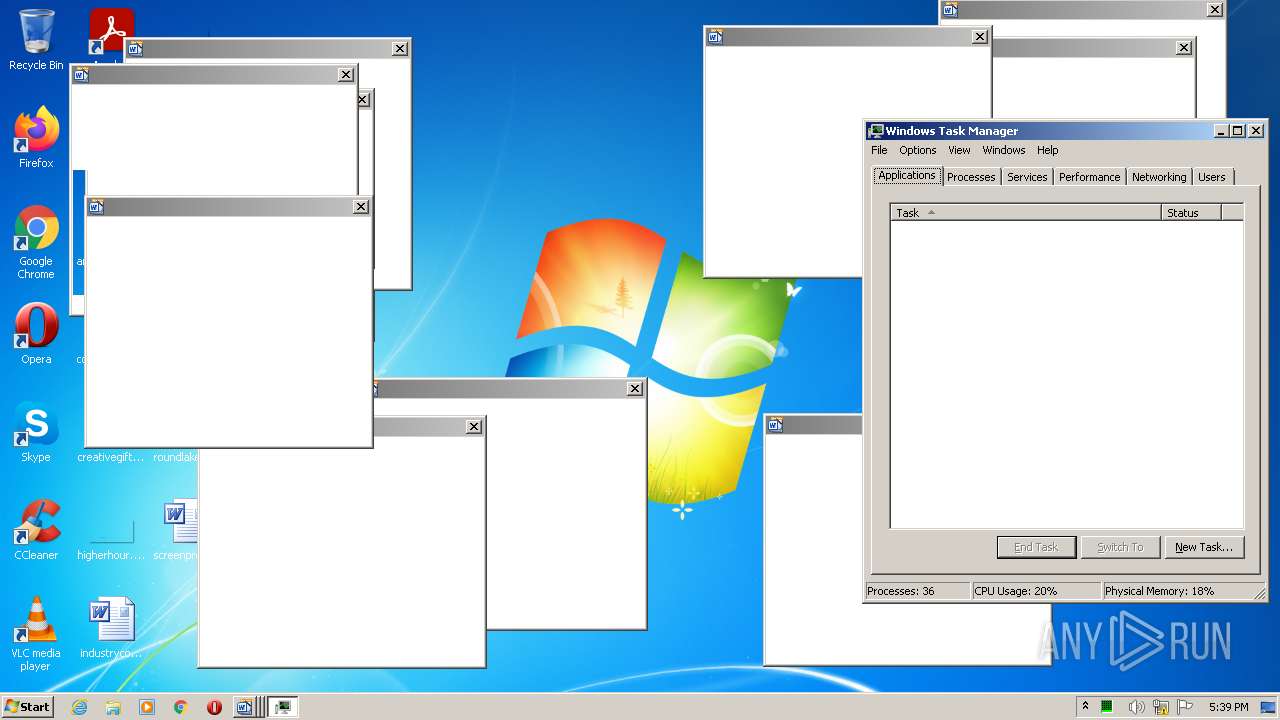Launch CCleaner desktop shortcut
The height and width of the screenshot is (720, 1280).
36,530
